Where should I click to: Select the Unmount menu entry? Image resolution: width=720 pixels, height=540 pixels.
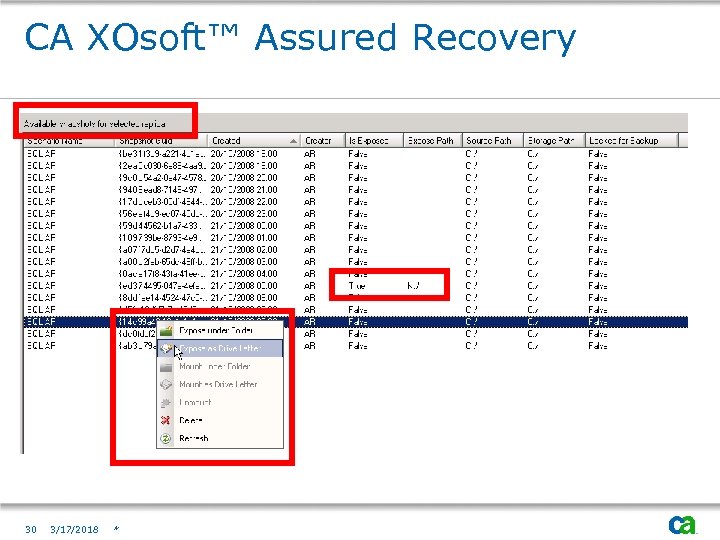coord(220,403)
